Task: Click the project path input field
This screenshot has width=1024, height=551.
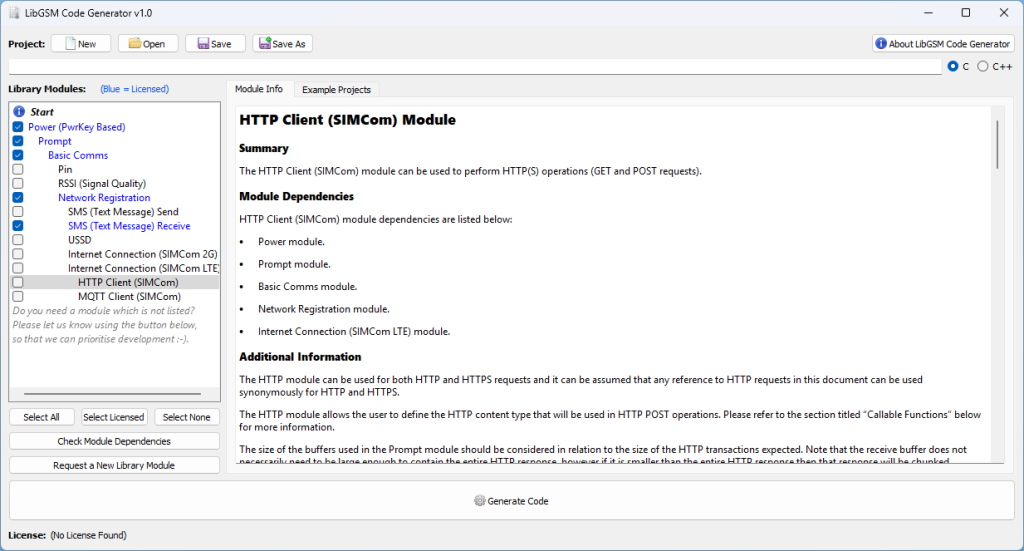Action: 475,67
